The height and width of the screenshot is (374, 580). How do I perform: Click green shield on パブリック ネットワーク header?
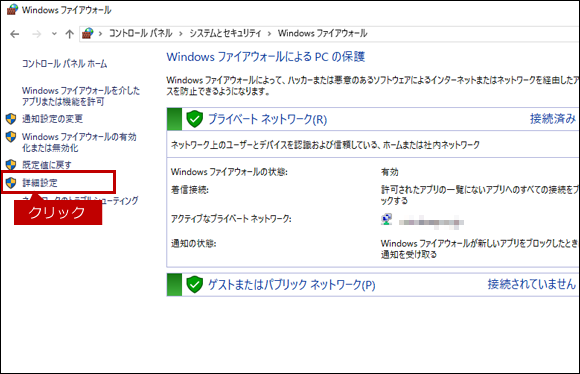[x=195, y=284]
